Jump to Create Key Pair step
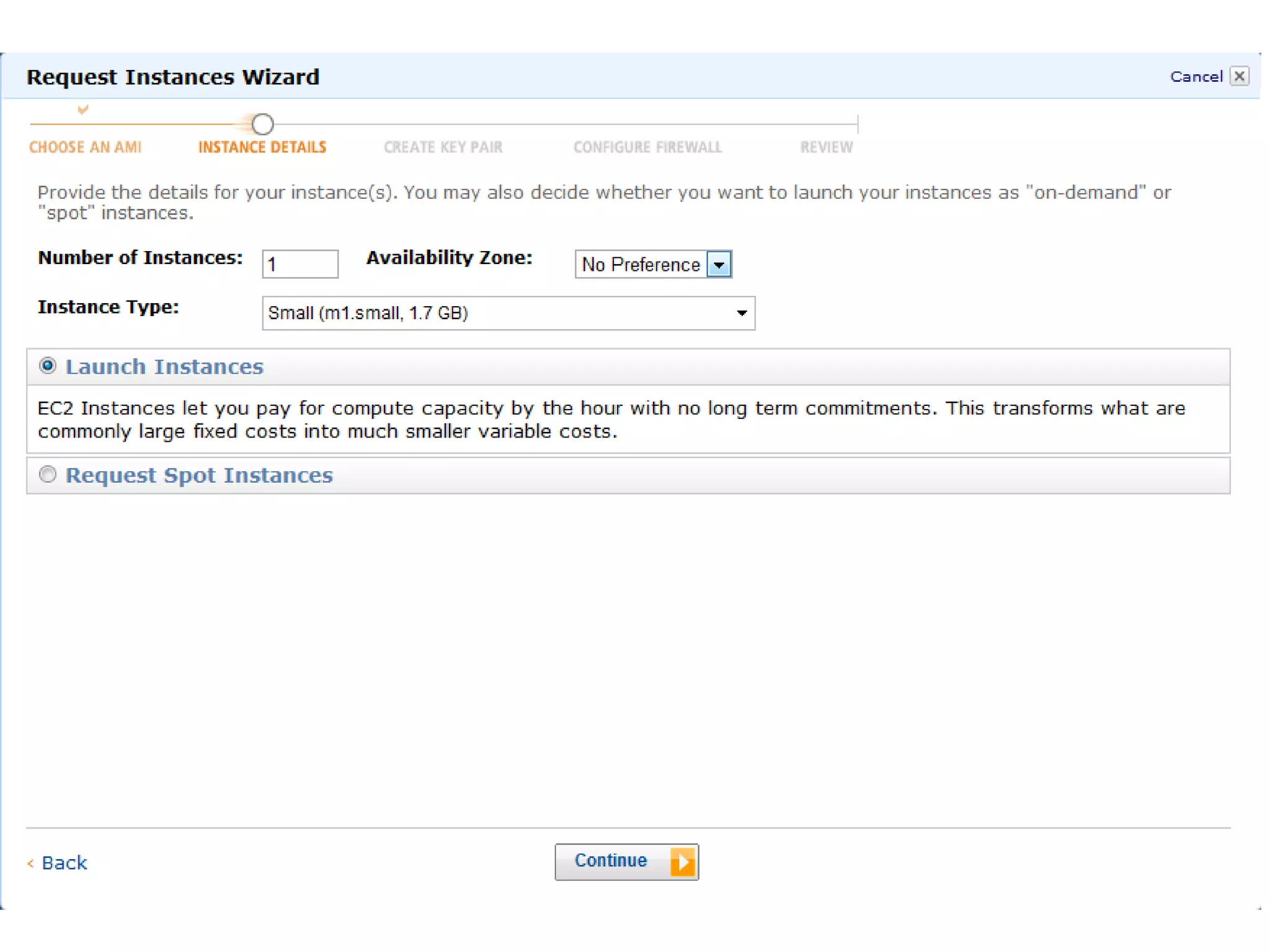The height and width of the screenshot is (952, 1270). coord(443,148)
